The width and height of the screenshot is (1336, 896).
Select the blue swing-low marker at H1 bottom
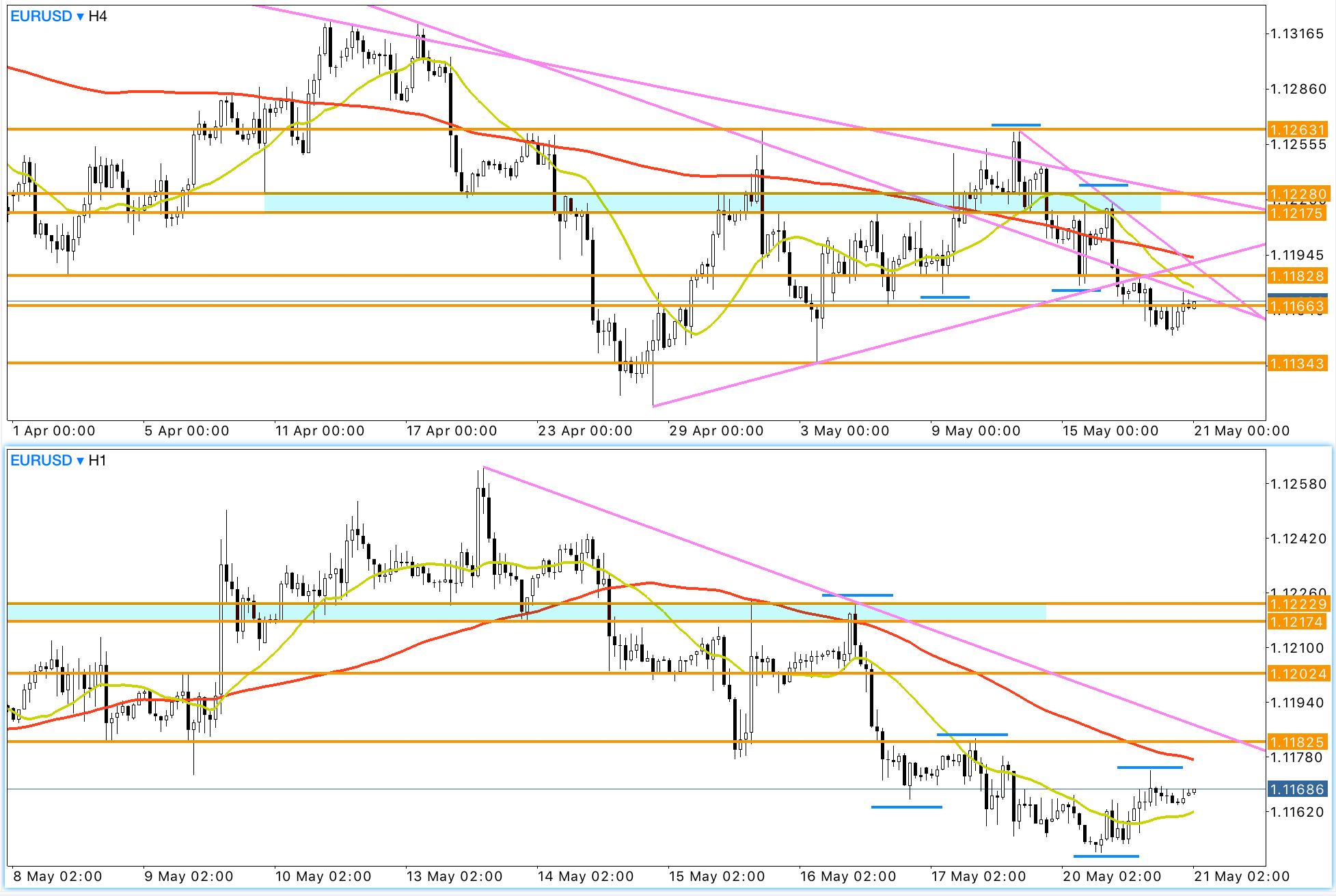pos(1106,856)
